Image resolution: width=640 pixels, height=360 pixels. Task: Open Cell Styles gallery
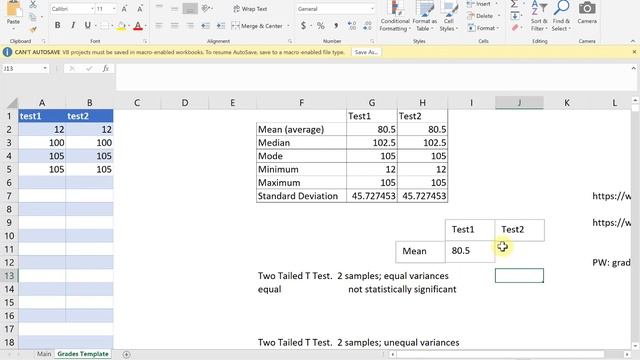(449, 16)
